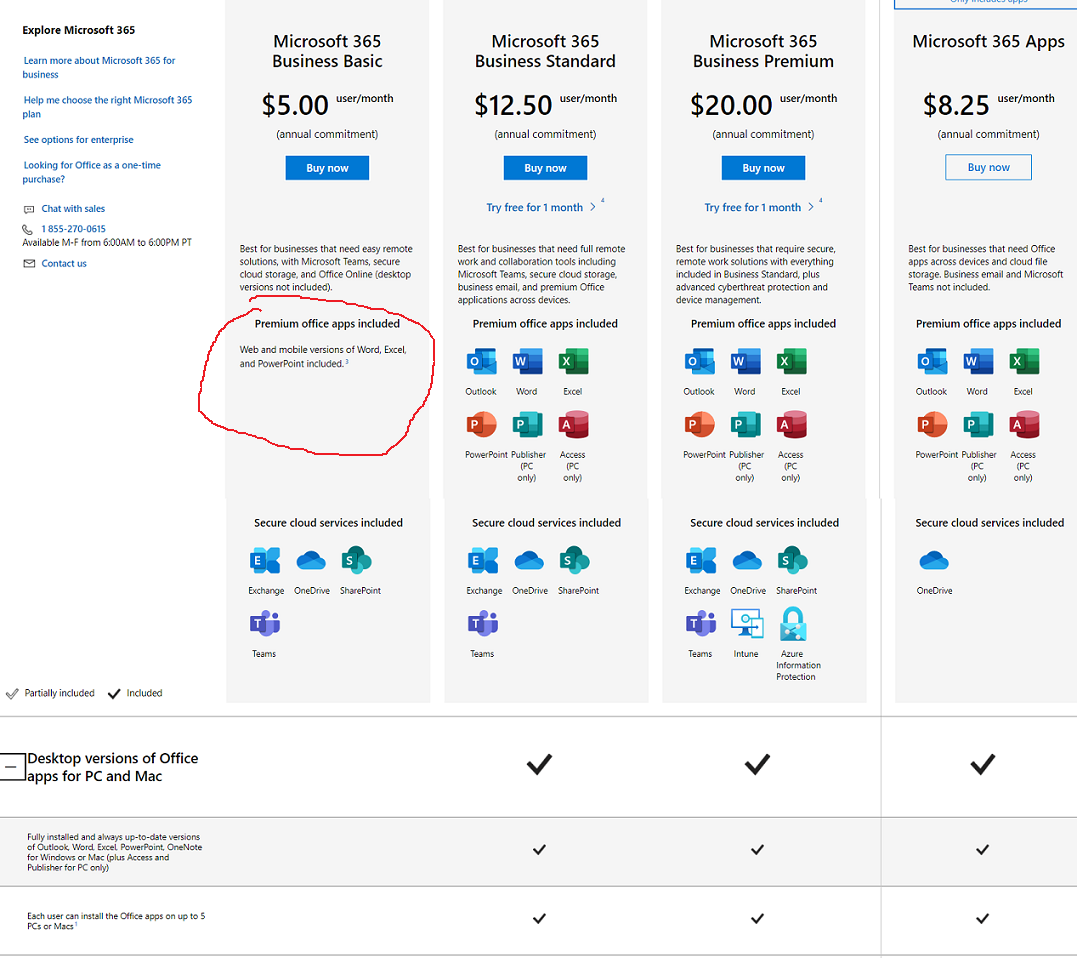Click Web and mobile versions of Word text
Image resolution: width=1077 pixels, height=958 pixels.
coord(323,356)
